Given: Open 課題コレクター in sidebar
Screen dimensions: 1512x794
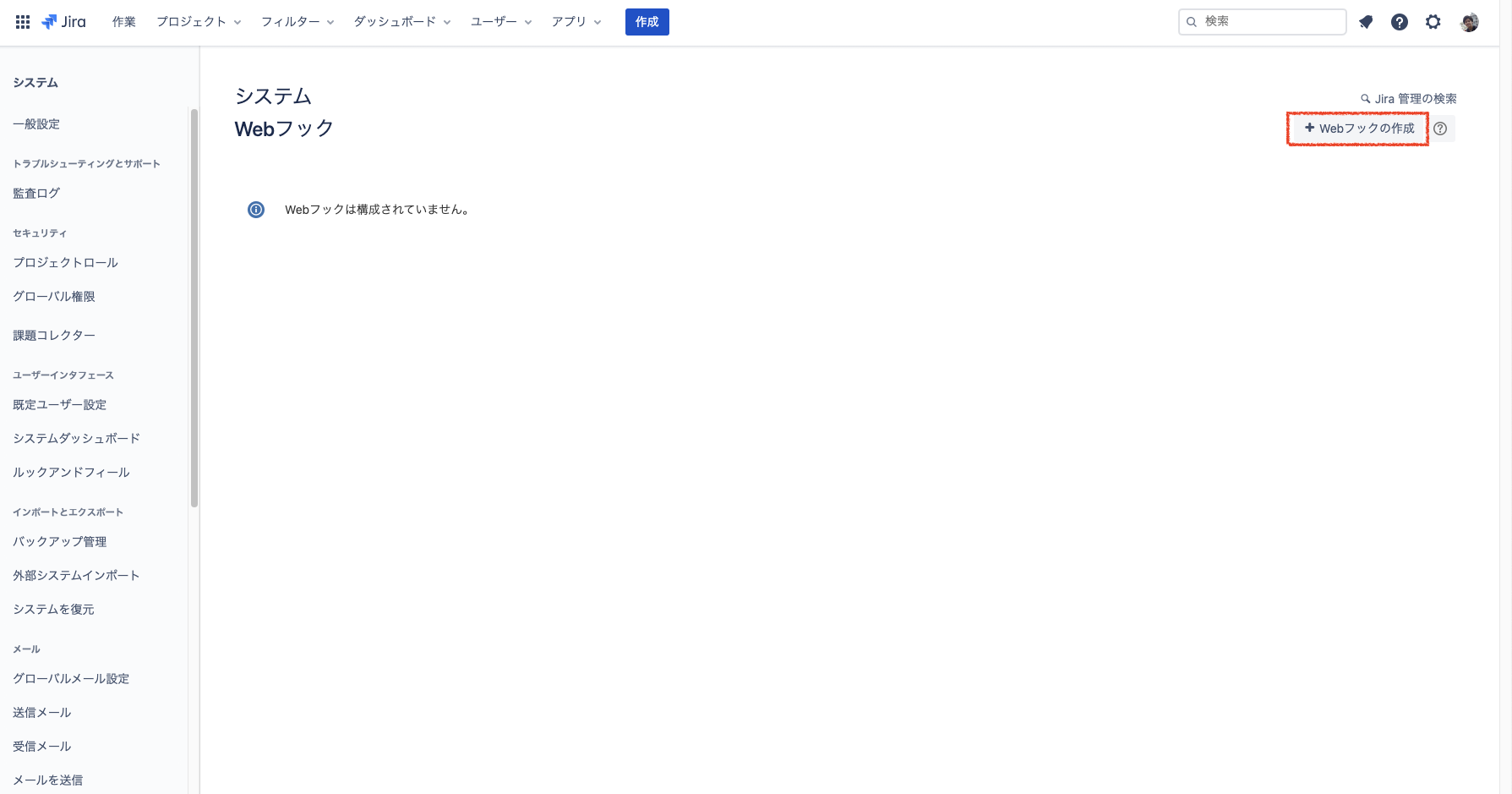Looking at the screenshot, I should (54, 336).
